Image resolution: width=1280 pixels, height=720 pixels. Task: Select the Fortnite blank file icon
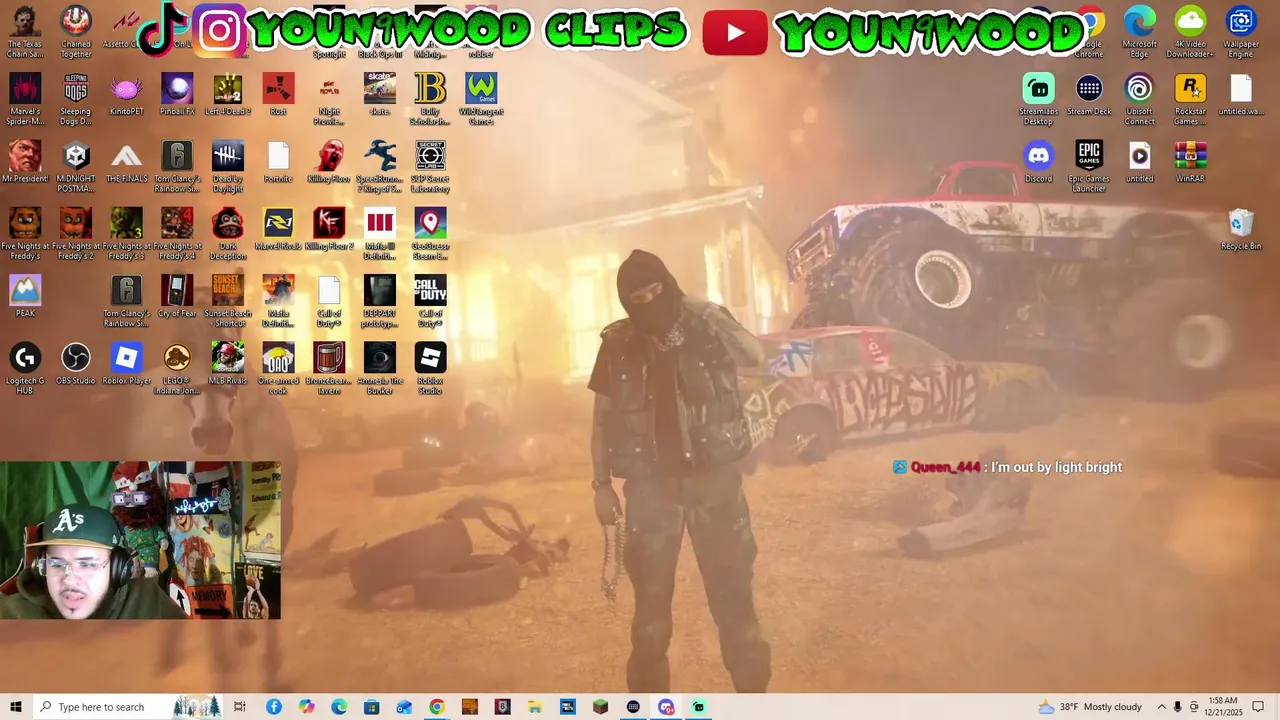[x=278, y=162]
